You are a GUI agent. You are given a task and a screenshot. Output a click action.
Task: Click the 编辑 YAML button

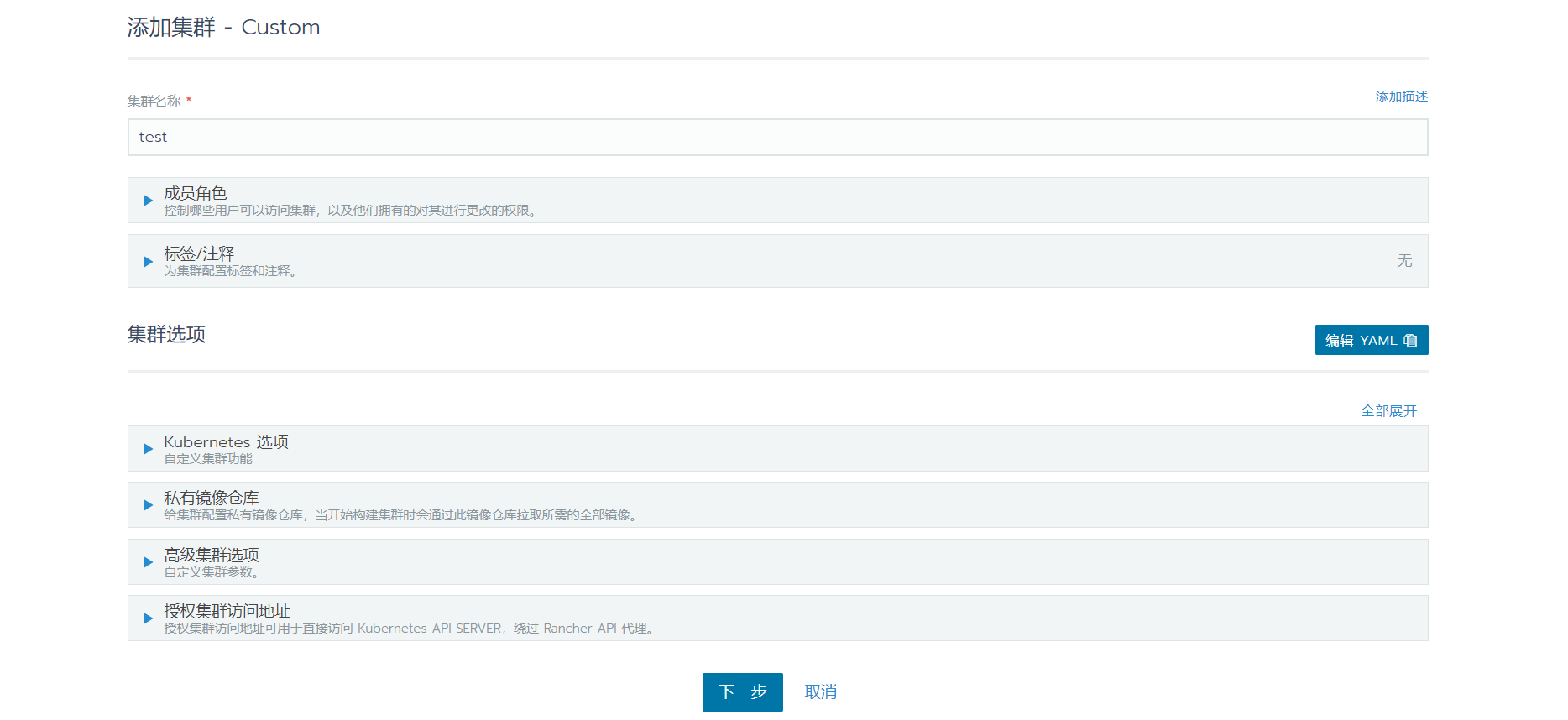point(1372,340)
